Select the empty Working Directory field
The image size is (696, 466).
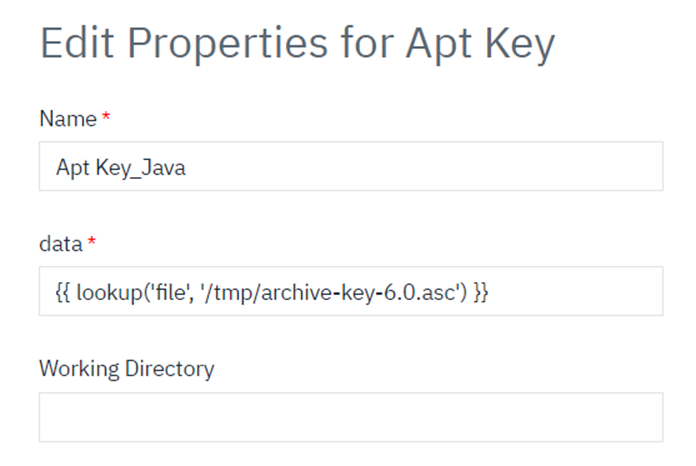click(350, 417)
